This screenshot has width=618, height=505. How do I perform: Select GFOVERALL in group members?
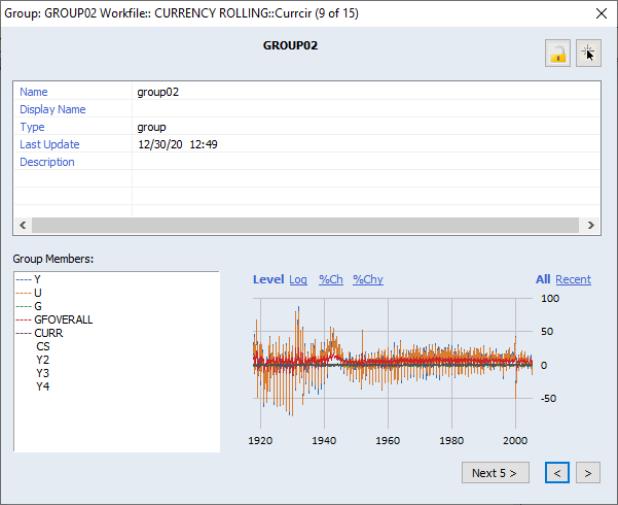[63, 319]
